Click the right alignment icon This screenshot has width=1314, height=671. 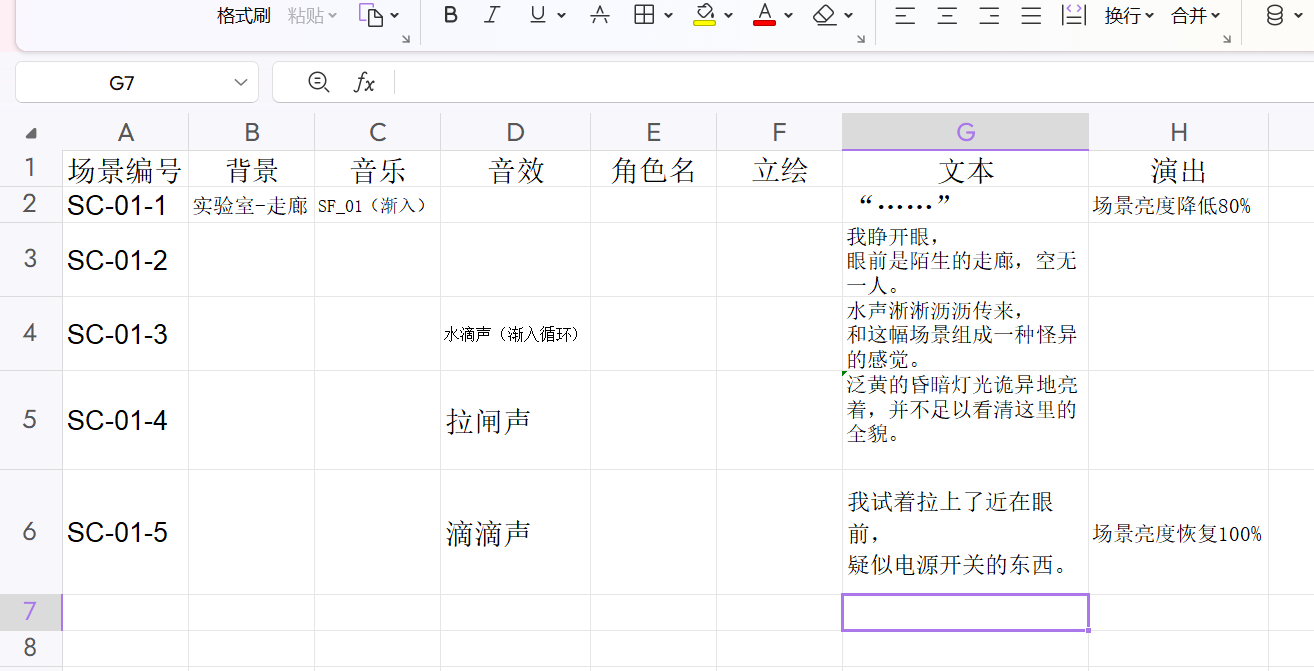tap(988, 15)
